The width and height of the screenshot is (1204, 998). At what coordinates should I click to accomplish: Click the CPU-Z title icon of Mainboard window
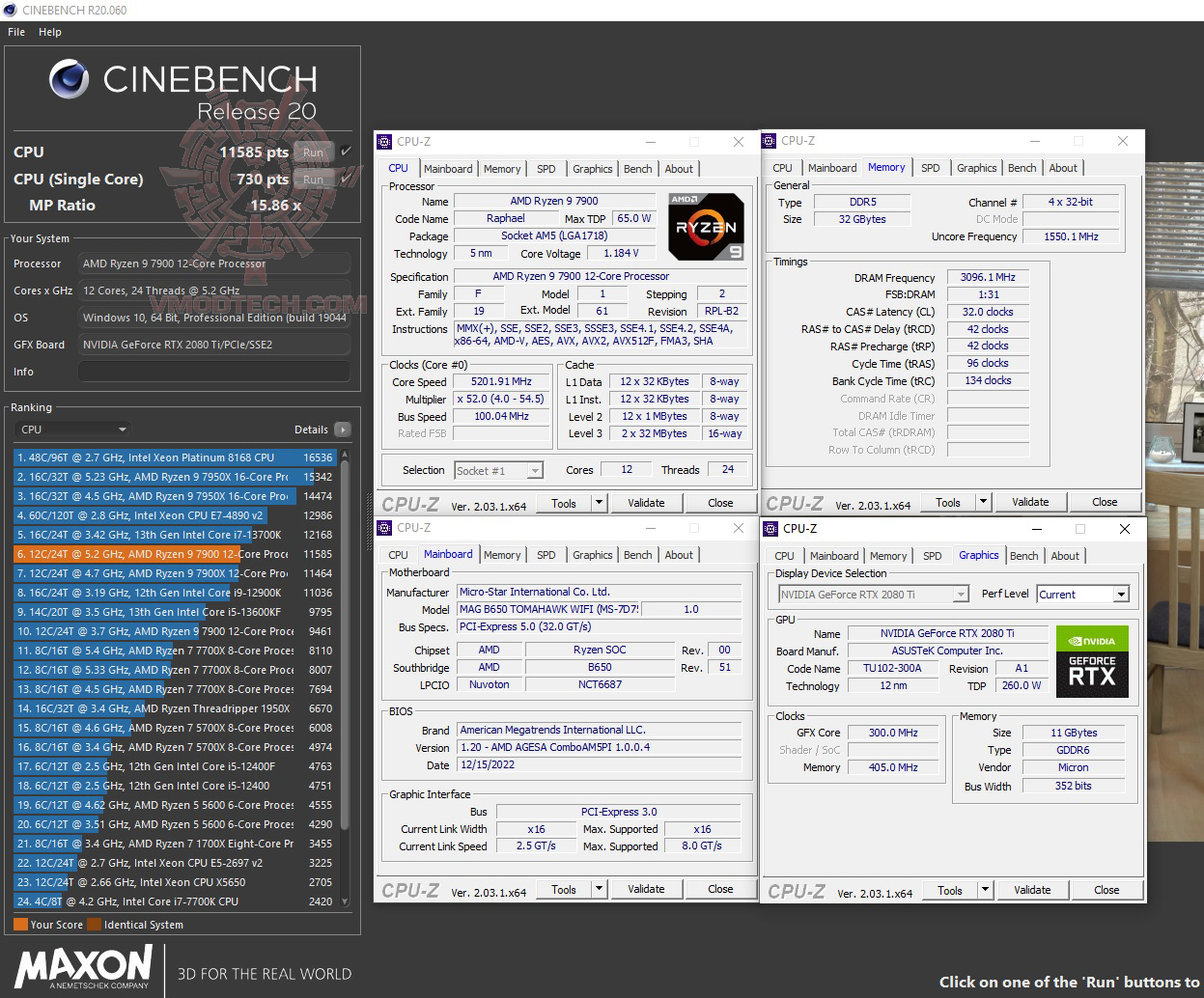pos(384,528)
